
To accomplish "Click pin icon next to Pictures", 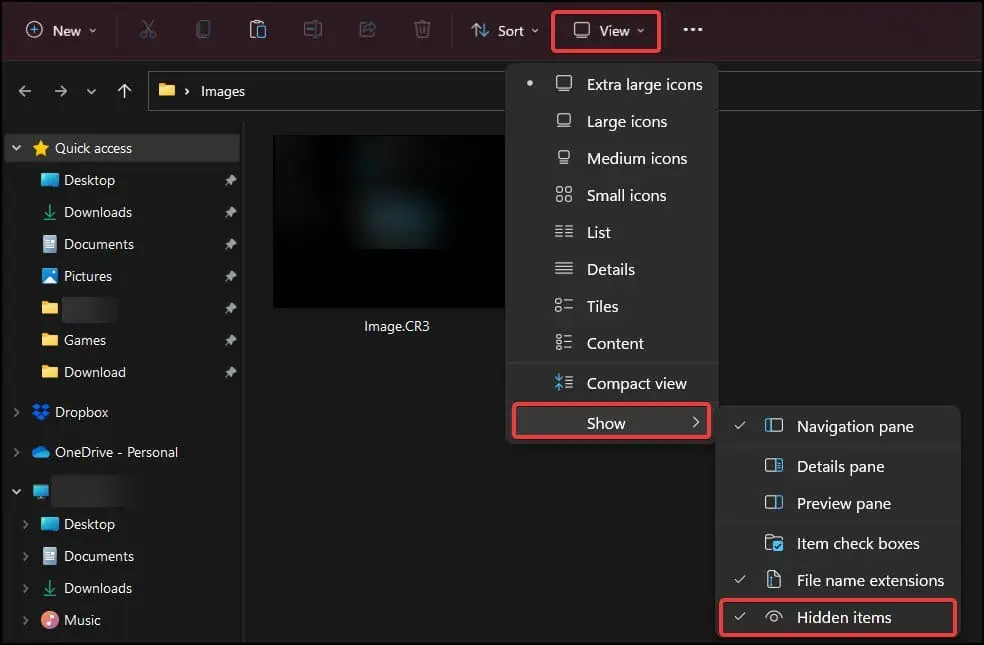I will [230, 276].
